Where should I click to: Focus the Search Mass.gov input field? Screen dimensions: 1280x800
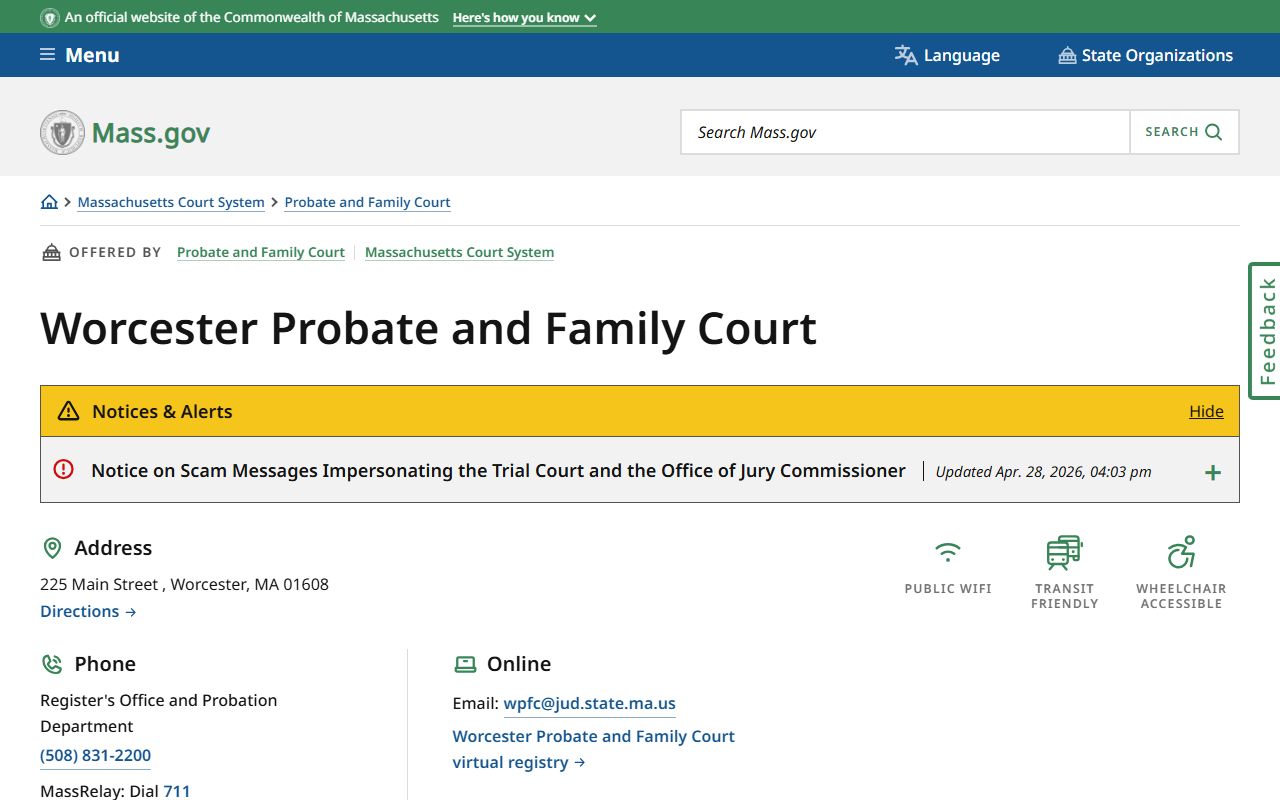coord(905,132)
